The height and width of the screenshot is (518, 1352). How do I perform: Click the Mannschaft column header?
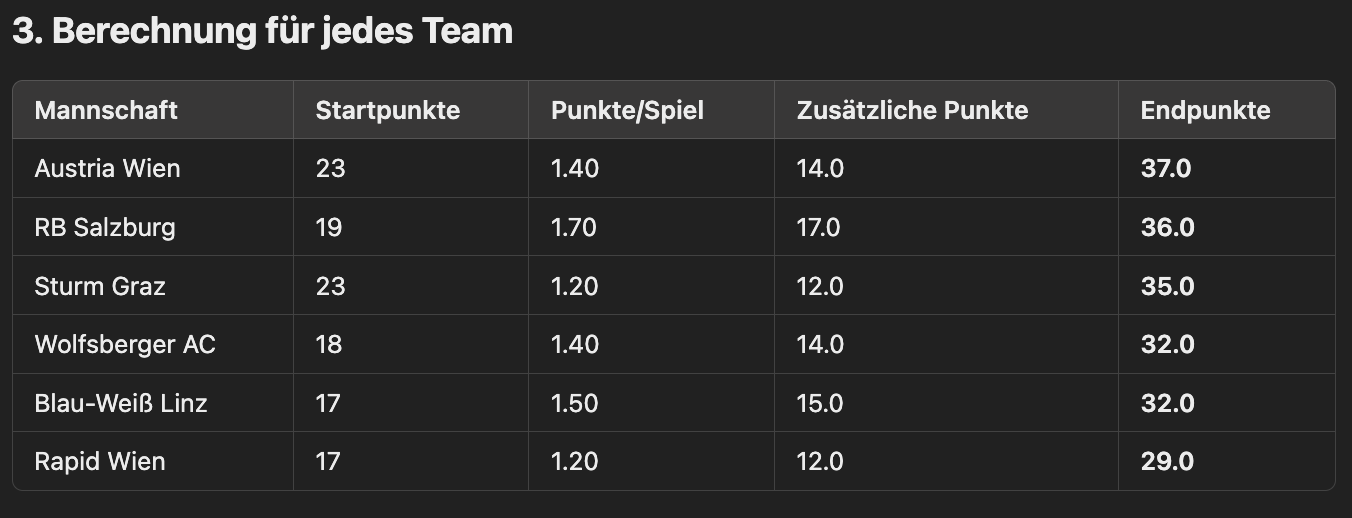coord(106,110)
